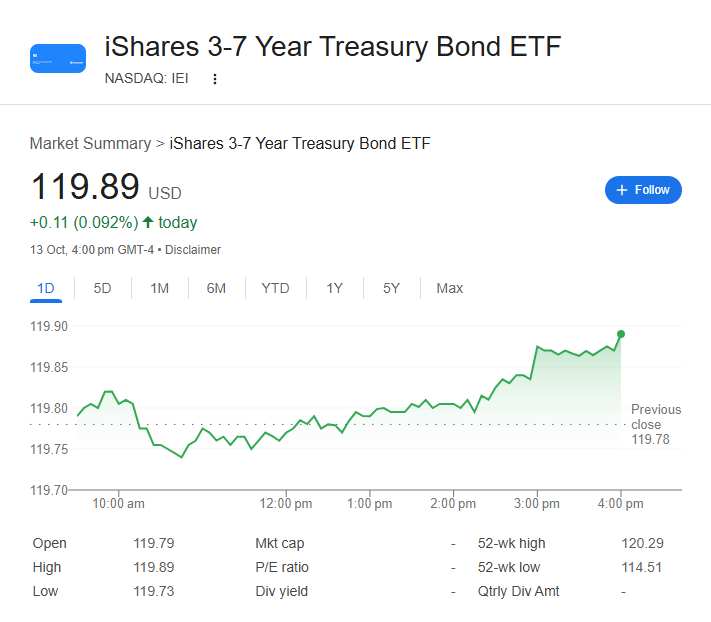Switch to the 1M chart range
The width and height of the screenshot is (711, 622).
tap(159, 288)
